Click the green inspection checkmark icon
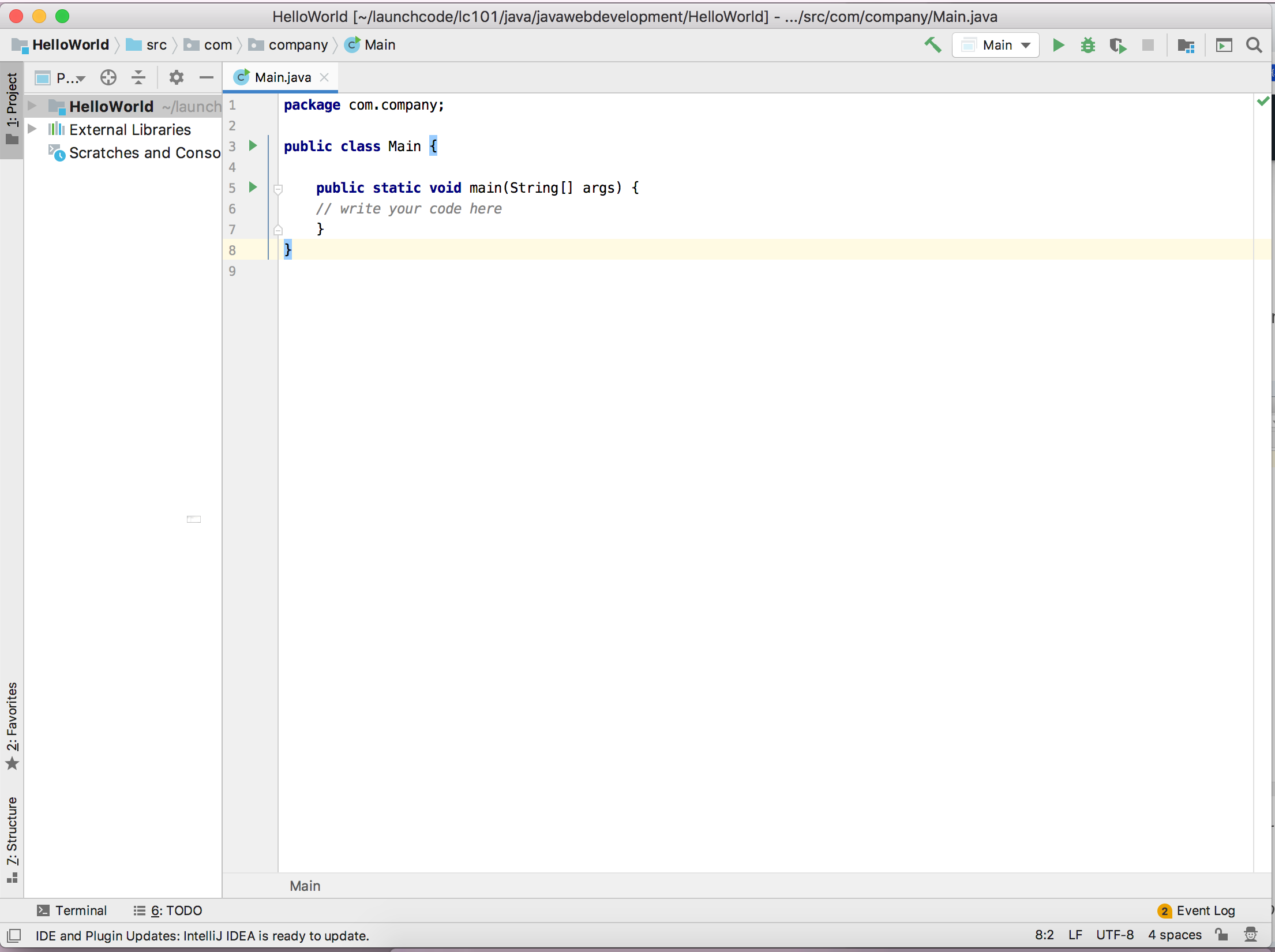Image resolution: width=1275 pixels, height=952 pixels. [x=1263, y=102]
